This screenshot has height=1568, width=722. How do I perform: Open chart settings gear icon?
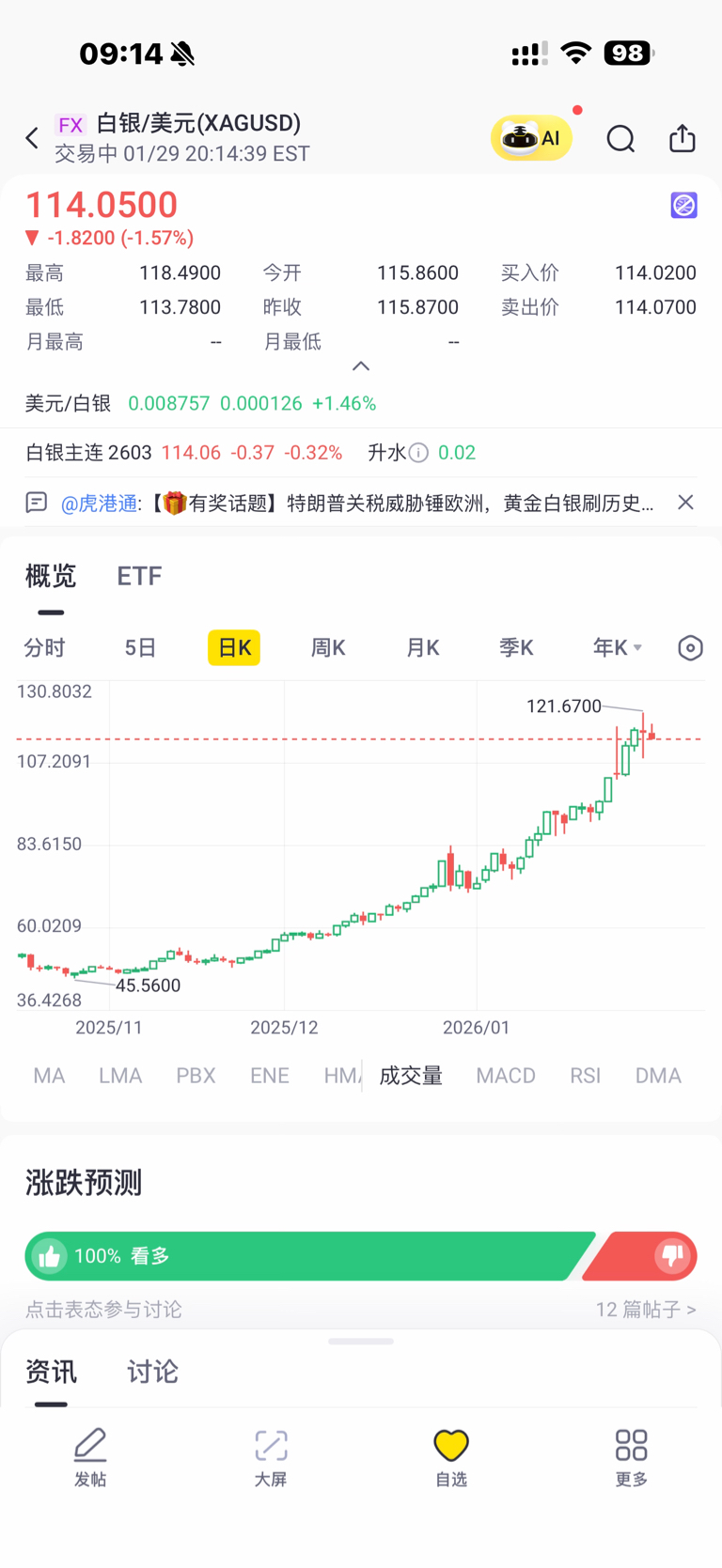[690, 648]
